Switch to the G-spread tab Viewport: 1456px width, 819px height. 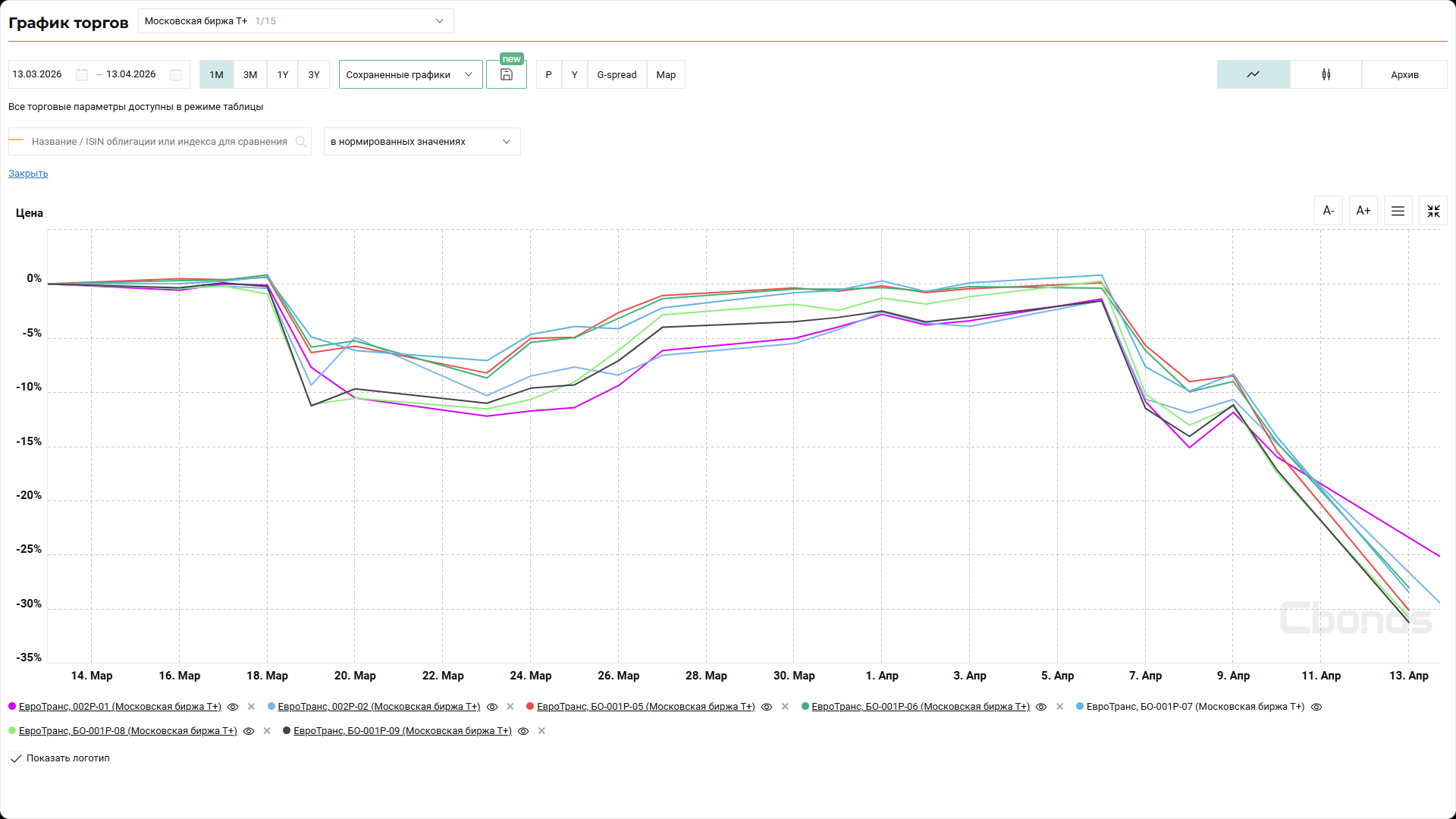(x=617, y=74)
